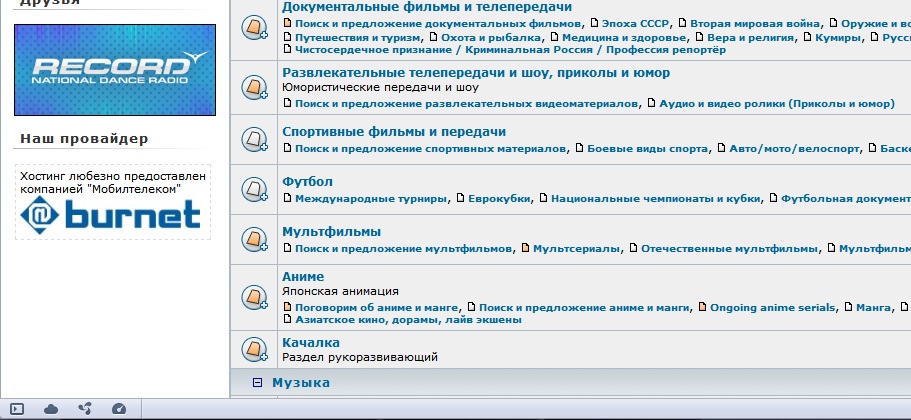Click the orange page icon before Мультсериалы
Image resolution: width=911 pixels, height=420 pixels.
pyautogui.click(x=526, y=248)
